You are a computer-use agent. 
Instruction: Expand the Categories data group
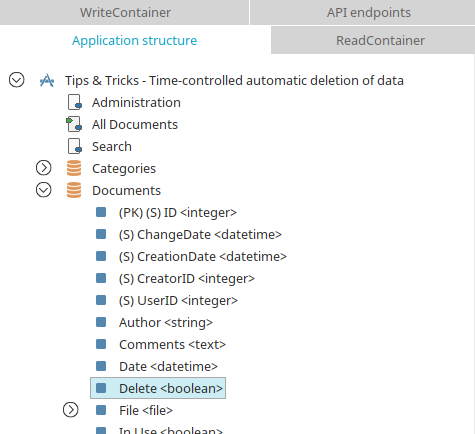click(44, 168)
